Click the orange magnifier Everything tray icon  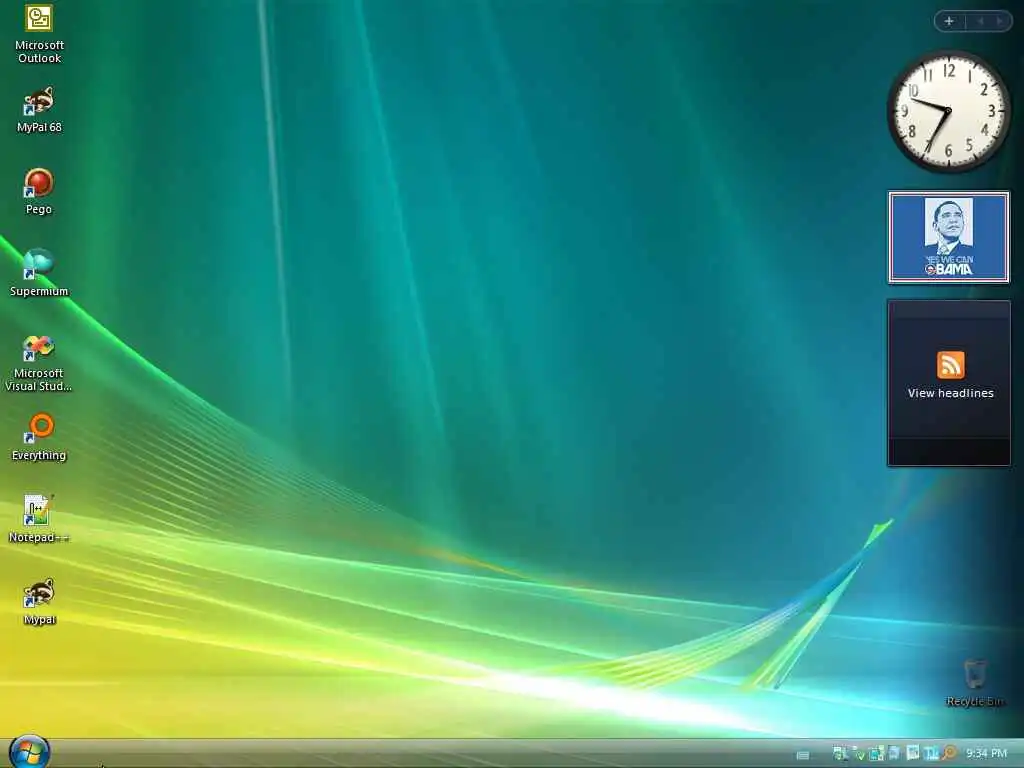(x=949, y=754)
